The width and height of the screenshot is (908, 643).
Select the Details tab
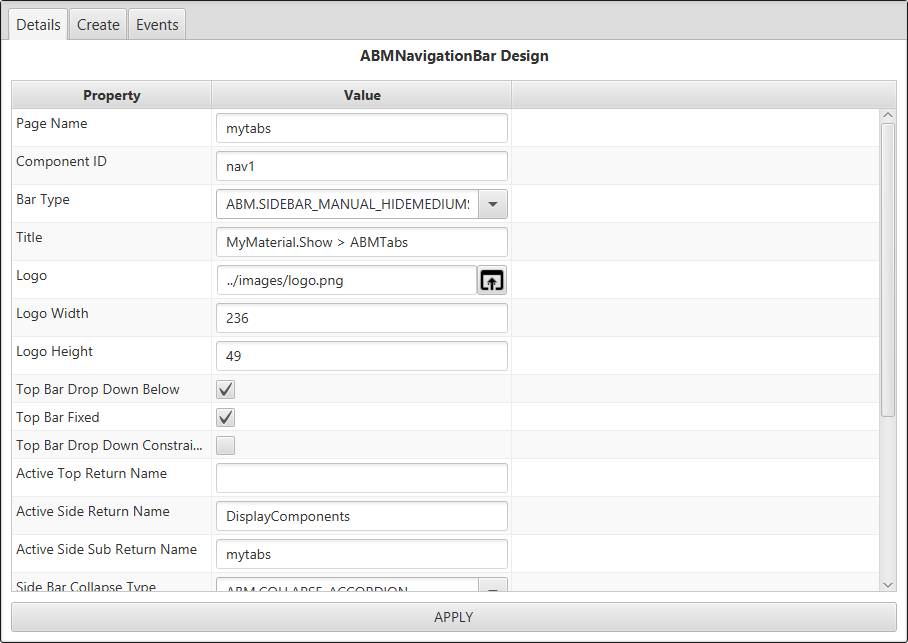click(39, 25)
